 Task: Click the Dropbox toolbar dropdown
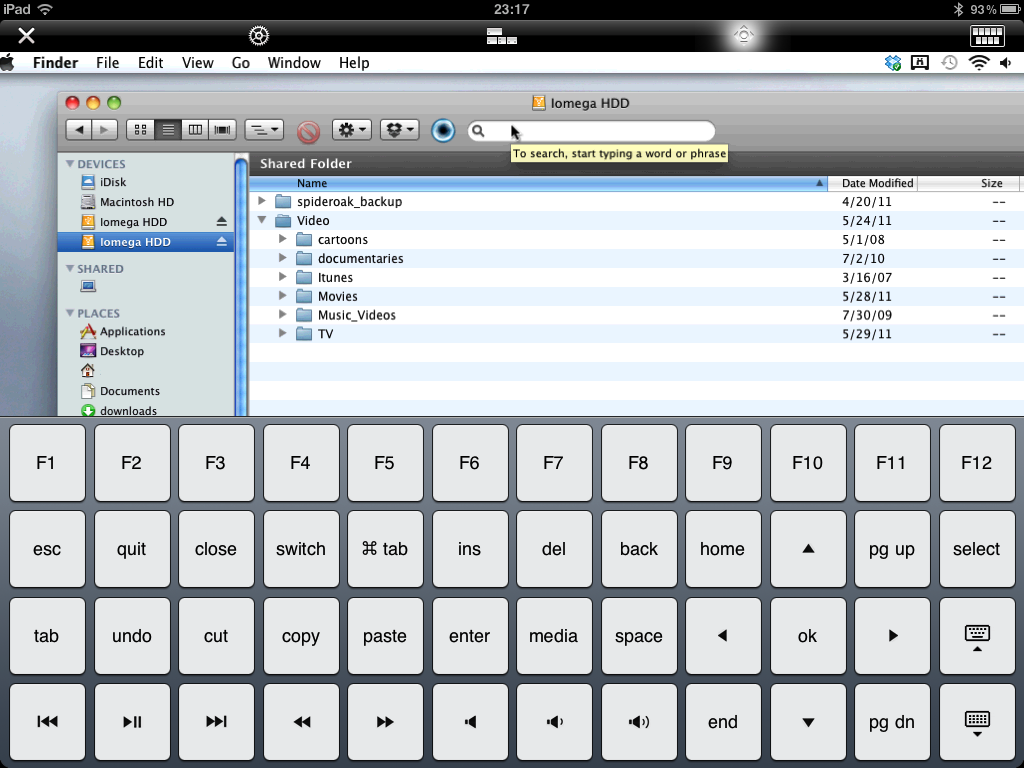(399, 130)
